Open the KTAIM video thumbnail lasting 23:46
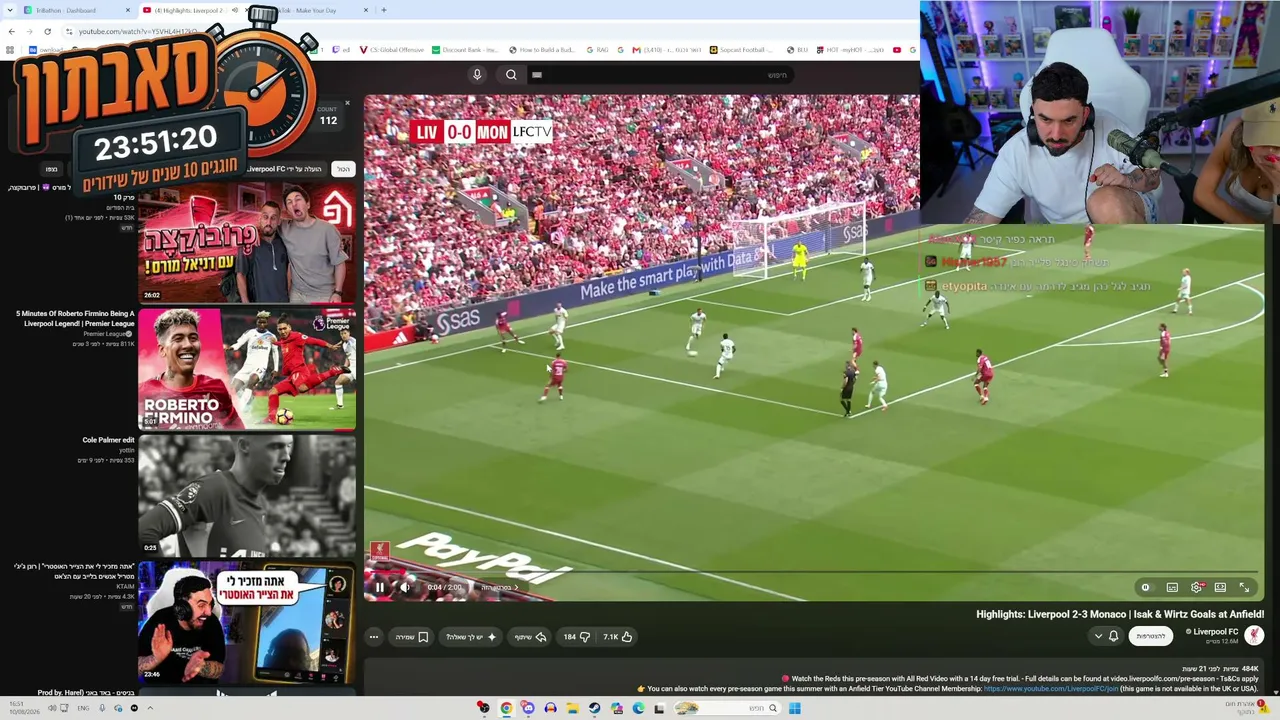This screenshot has height=720, width=1280. coord(247,621)
